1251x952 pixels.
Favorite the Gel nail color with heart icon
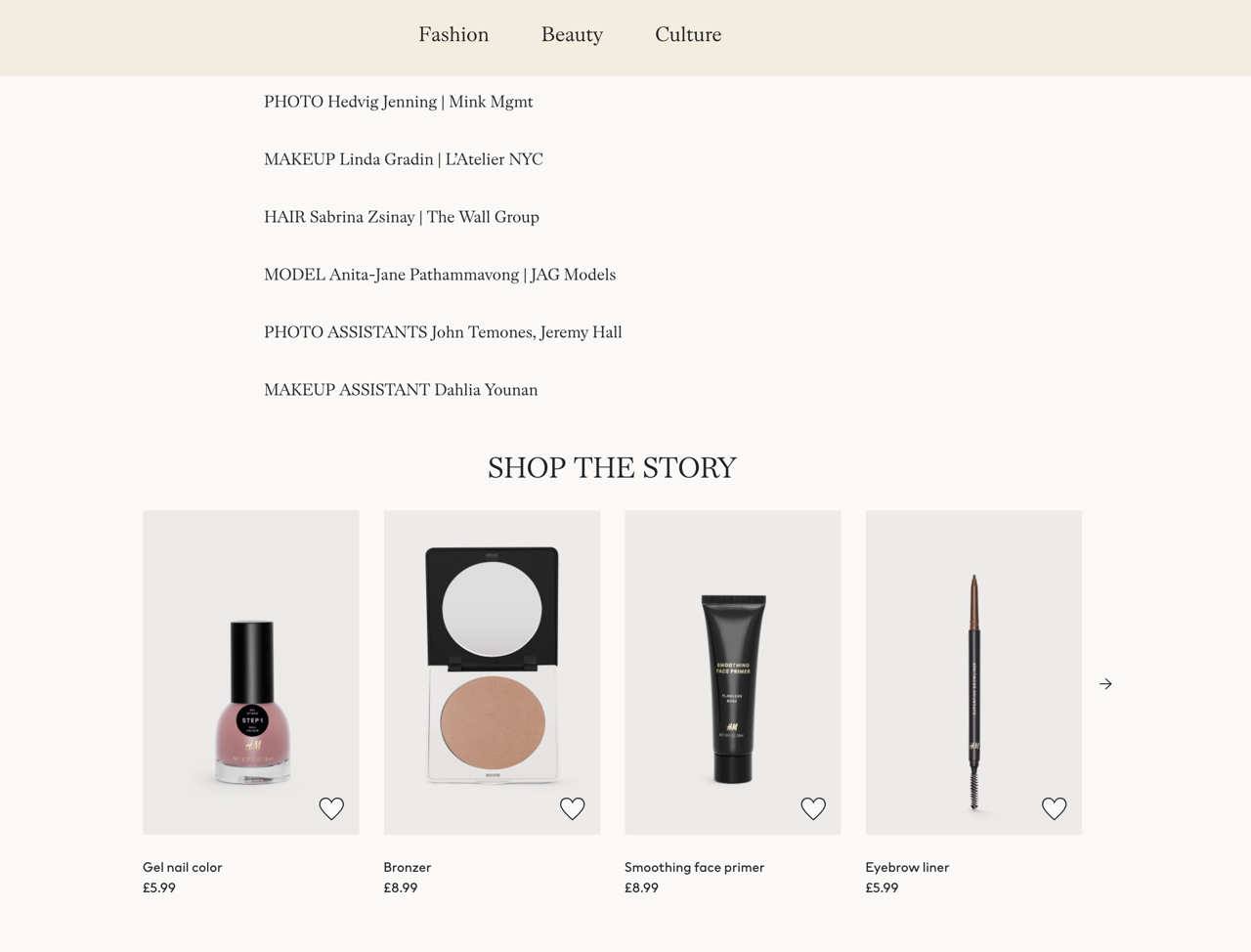pos(331,808)
